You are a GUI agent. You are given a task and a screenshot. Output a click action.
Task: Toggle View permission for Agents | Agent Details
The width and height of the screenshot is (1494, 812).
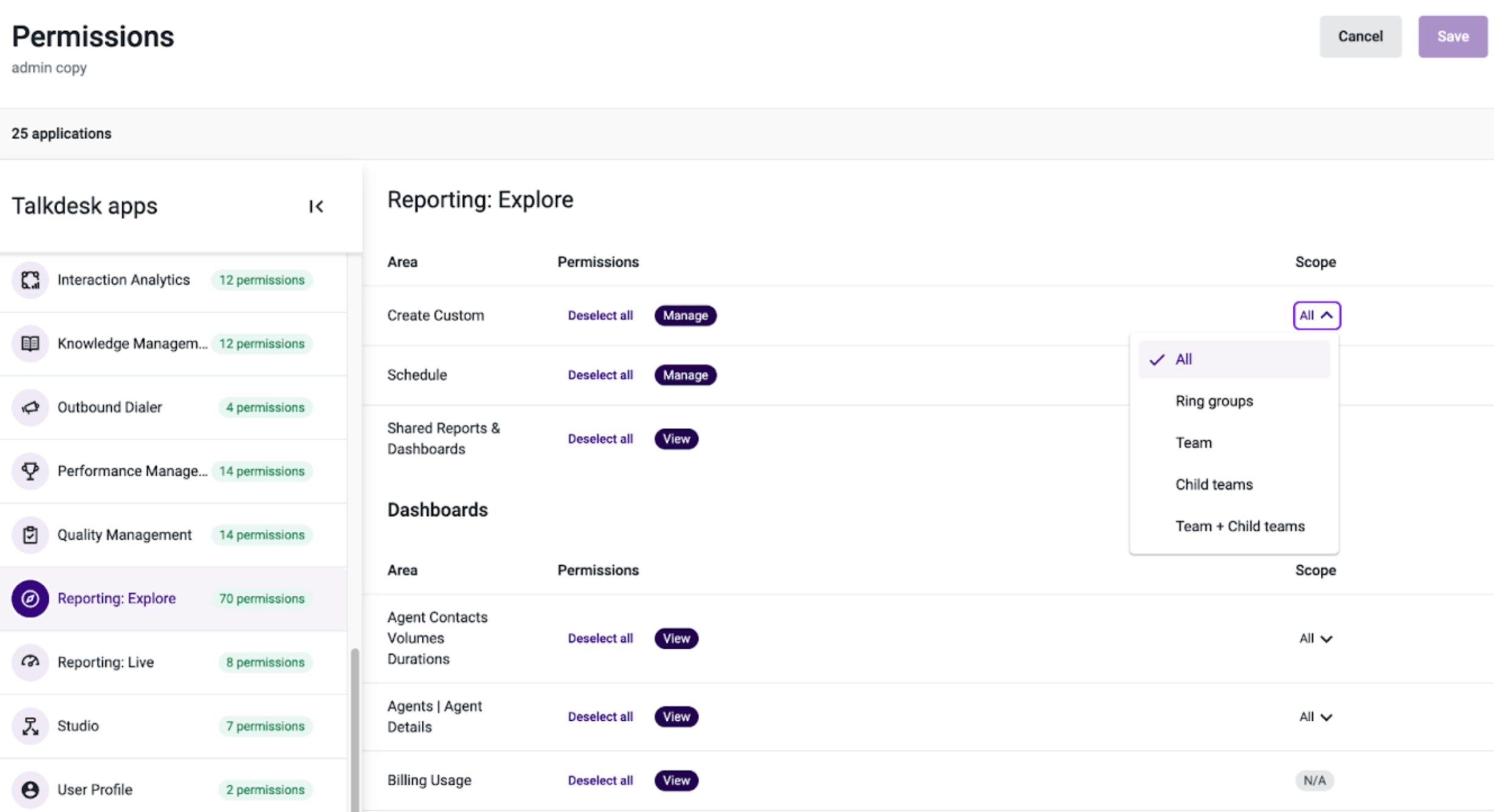tap(676, 717)
